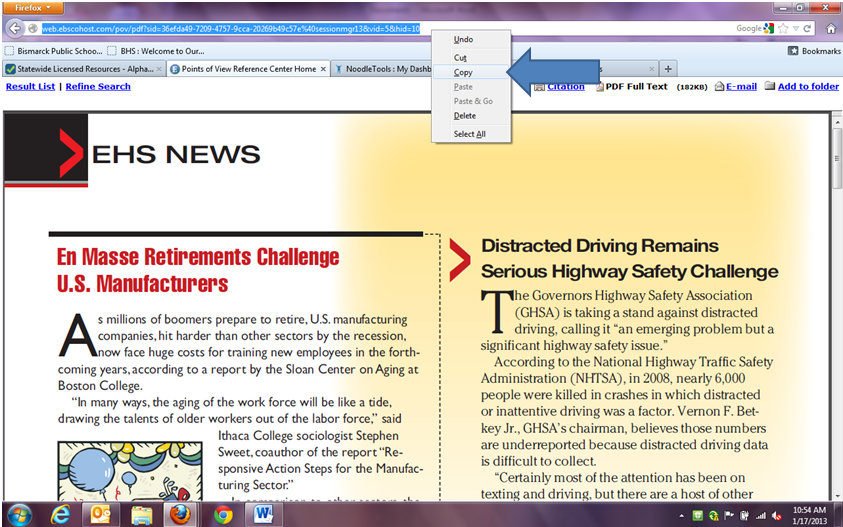Open Windows Explorer folder in taskbar
This screenshot has height=527, width=843.
click(x=142, y=513)
